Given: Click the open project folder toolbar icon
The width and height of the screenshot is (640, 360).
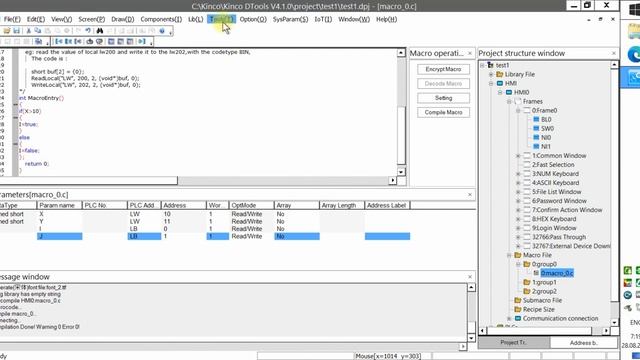Looking at the screenshot, I should pyautogui.click(x=7, y=31).
